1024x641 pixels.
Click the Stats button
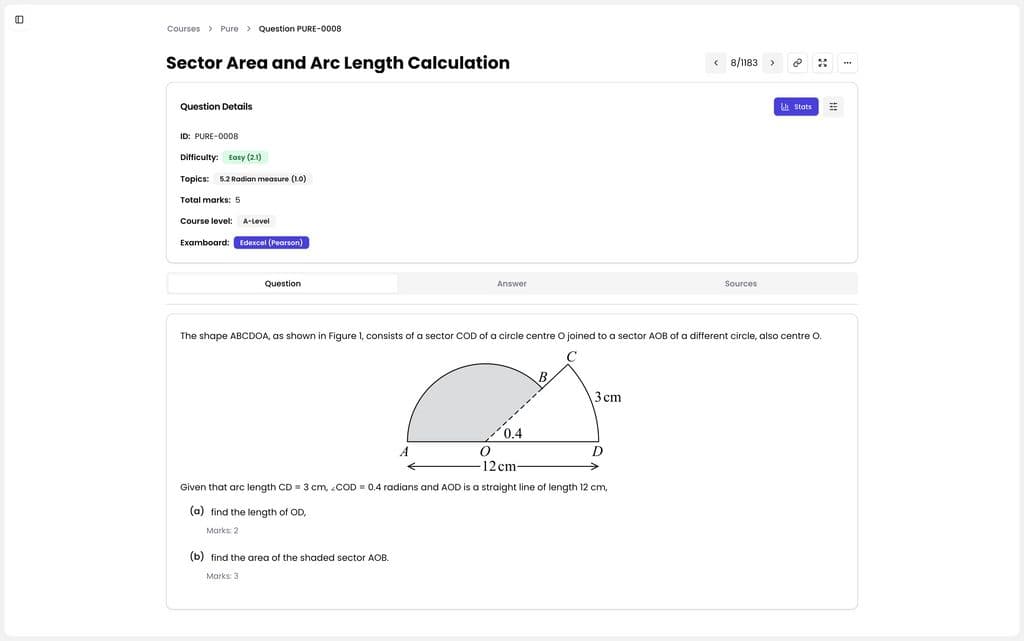(796, 107)
